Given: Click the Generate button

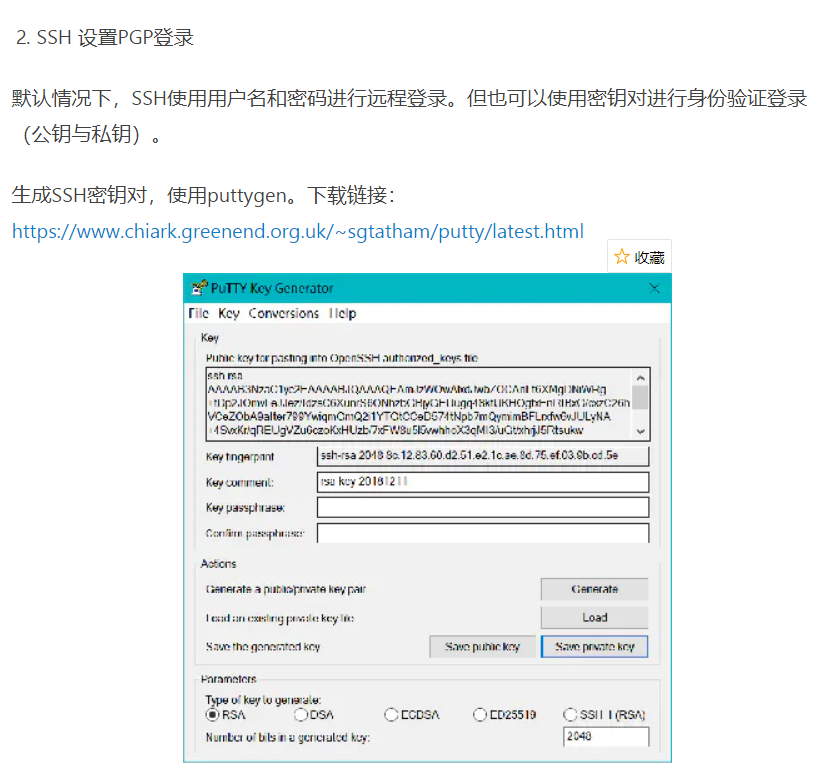Looking at the screenshot, I should click(593, 589).
